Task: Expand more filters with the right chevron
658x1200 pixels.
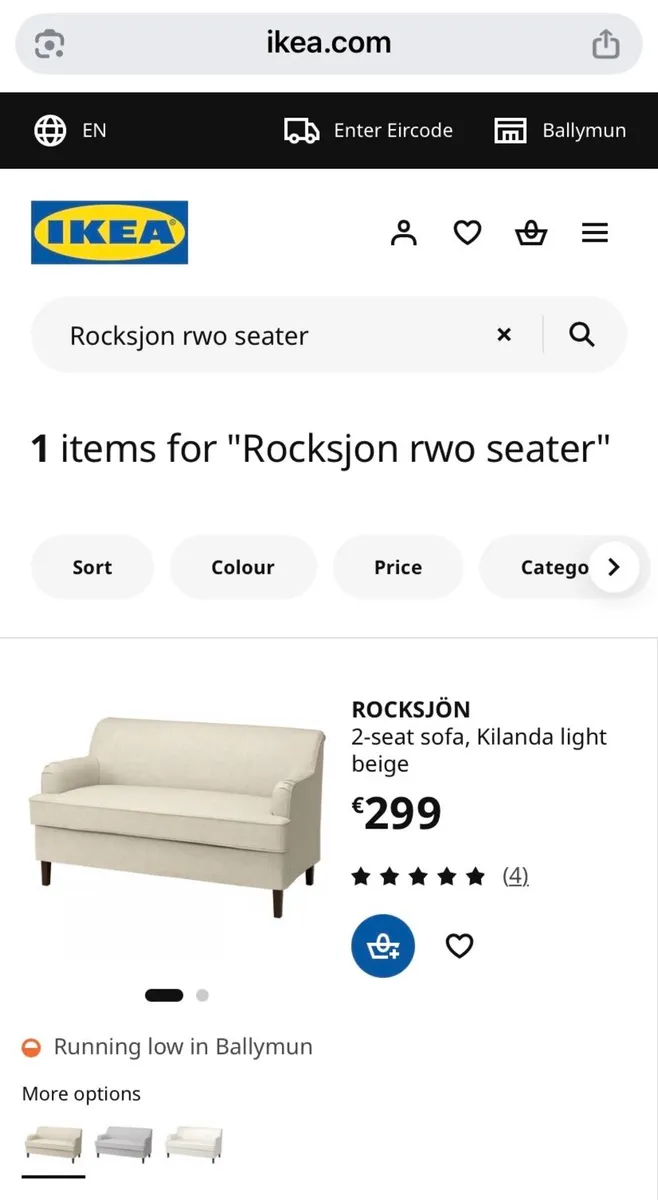Action: coord(613,565)
